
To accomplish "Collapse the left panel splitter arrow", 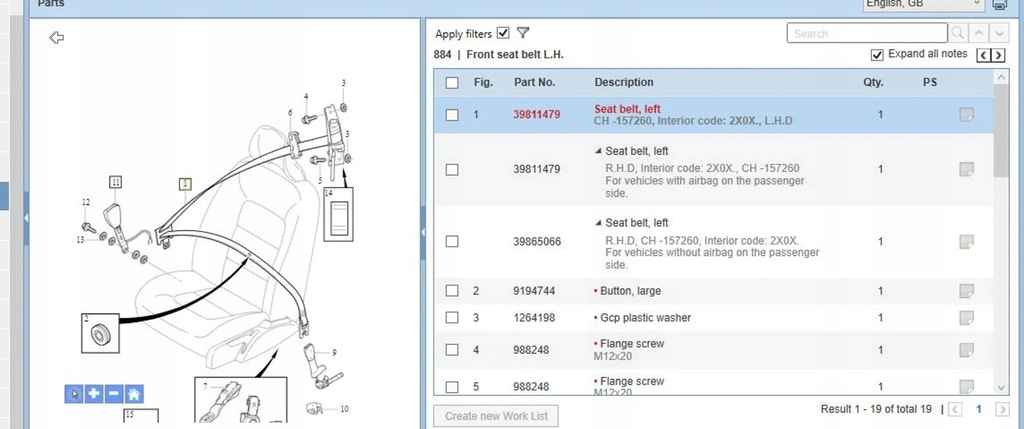I will (x=26, y=217).
